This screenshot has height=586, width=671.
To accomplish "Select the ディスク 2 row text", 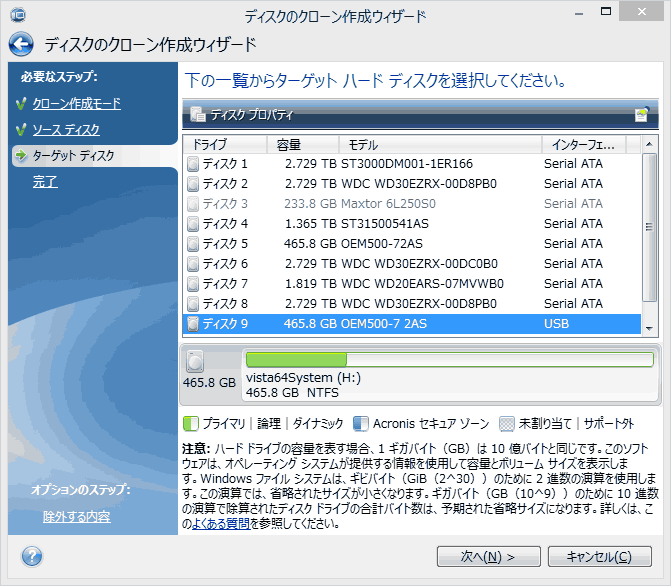I will coord(225,184).
